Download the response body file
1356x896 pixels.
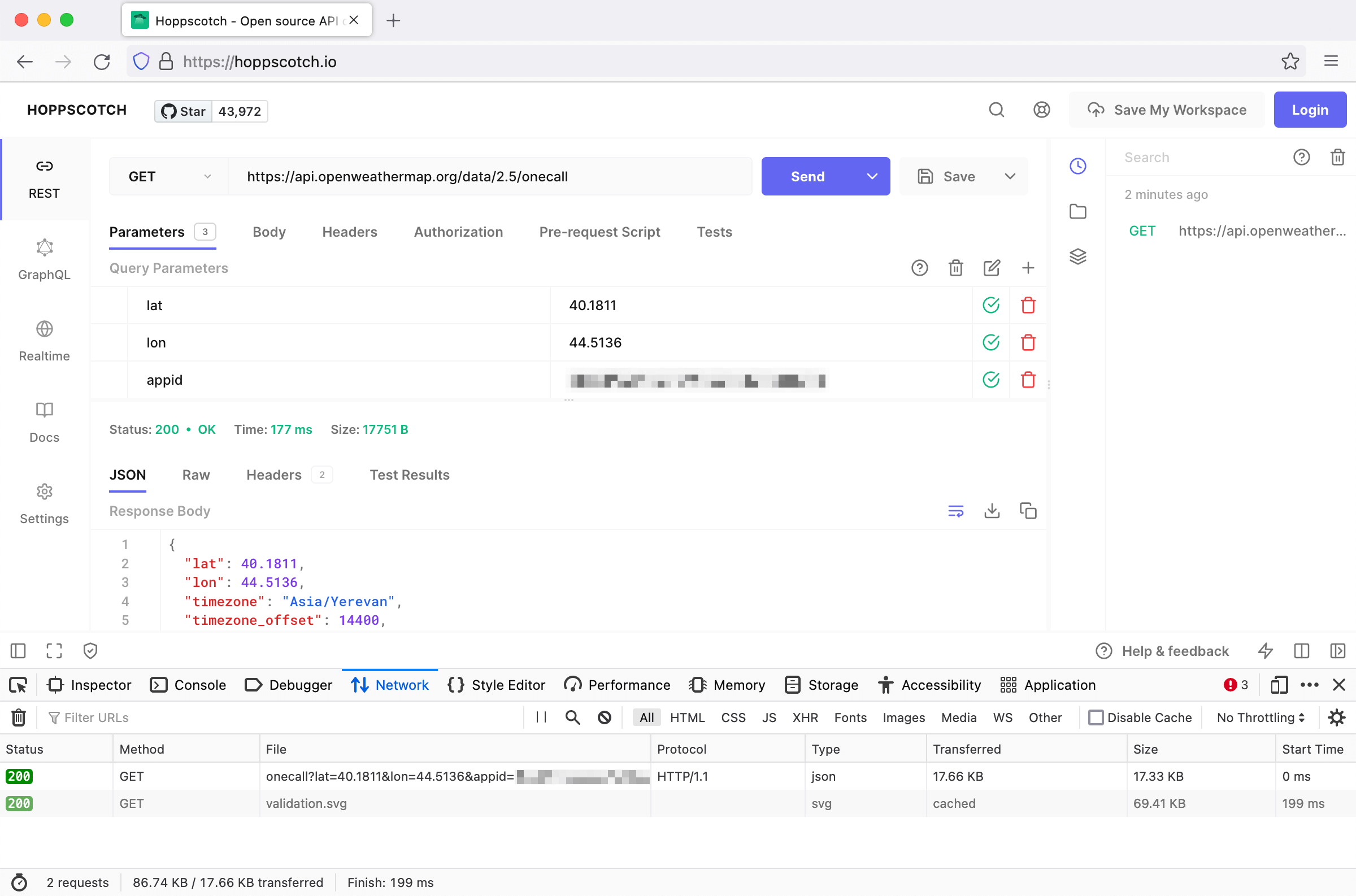click(x=992, y=511)
